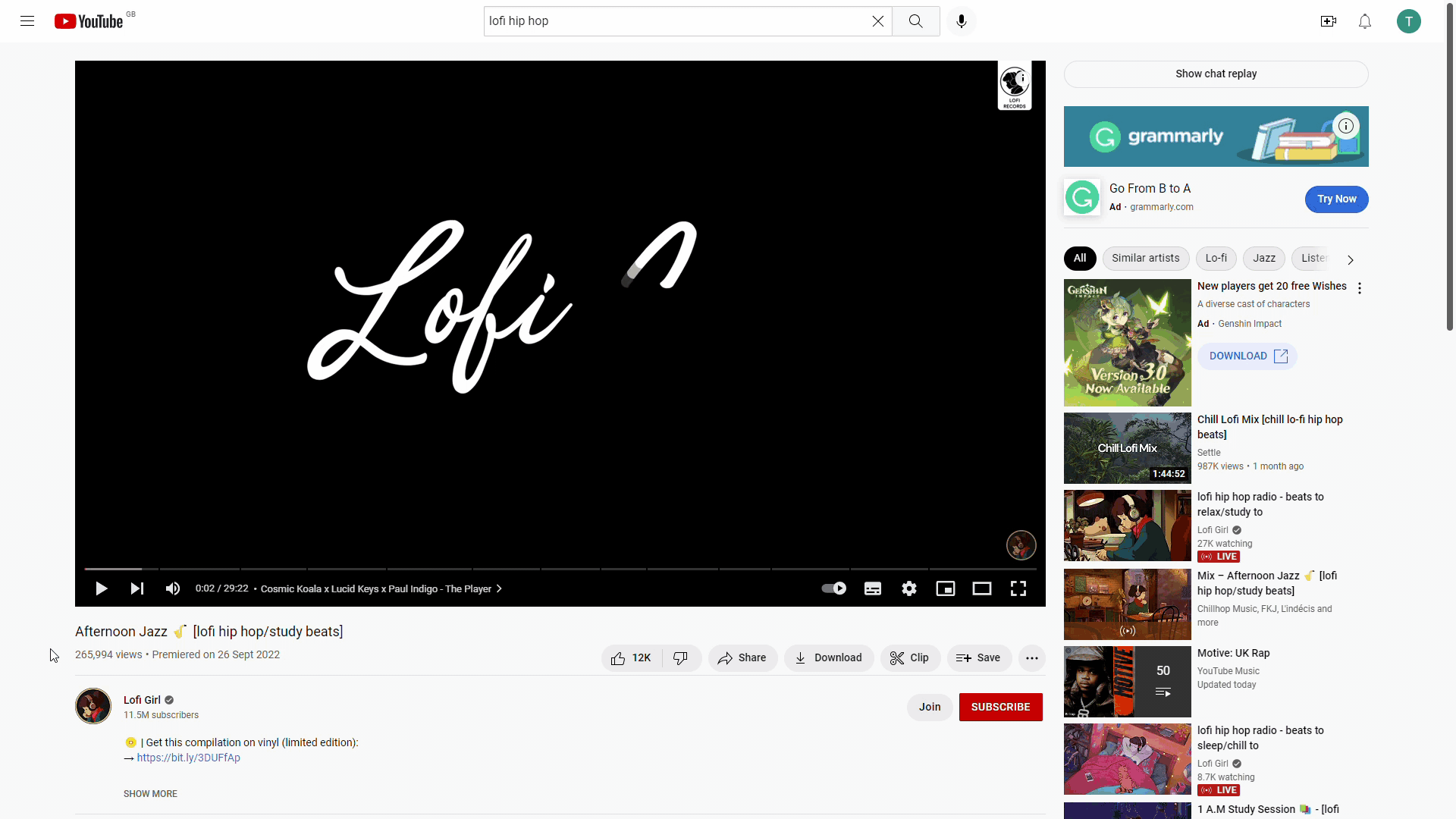Open lofi hip hop radio sleep/chill title
Screen dimensions: 1456x819
click(1260, 738)
